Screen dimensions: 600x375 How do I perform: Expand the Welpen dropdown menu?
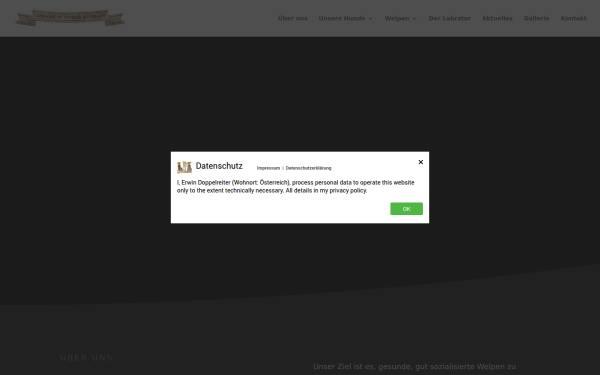click(x=401, y=18)
